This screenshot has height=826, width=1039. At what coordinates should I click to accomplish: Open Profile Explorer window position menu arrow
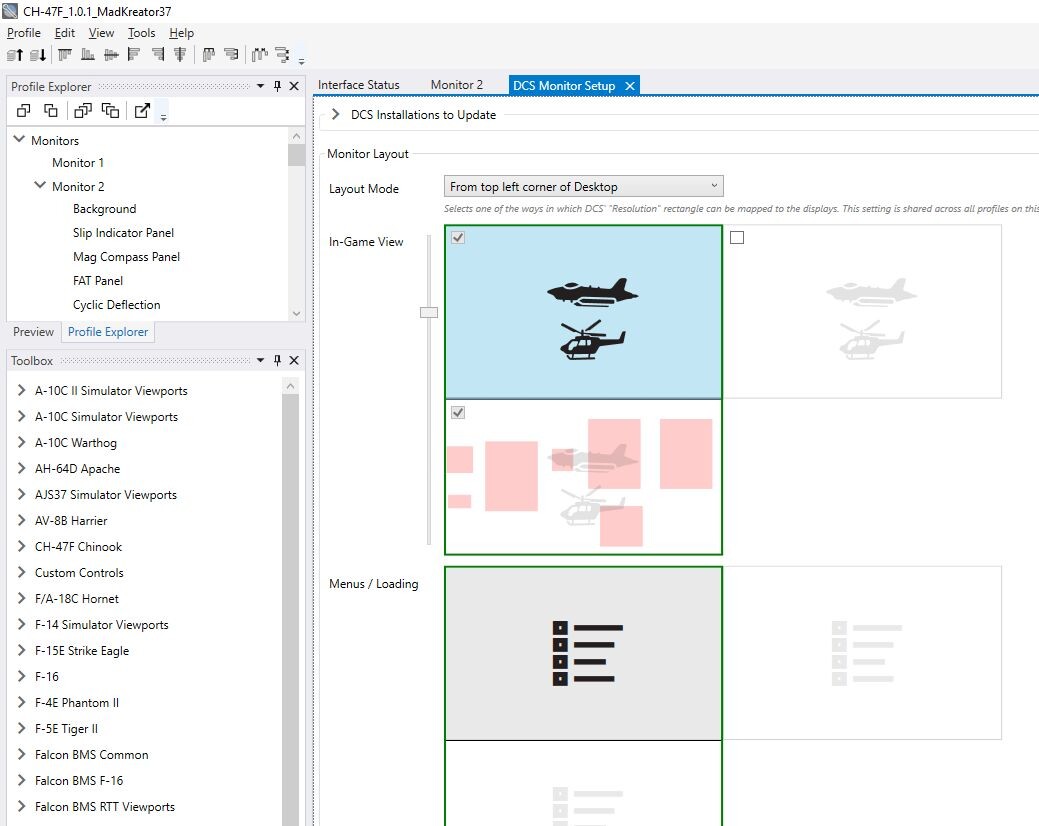click(x=260, y=86)
